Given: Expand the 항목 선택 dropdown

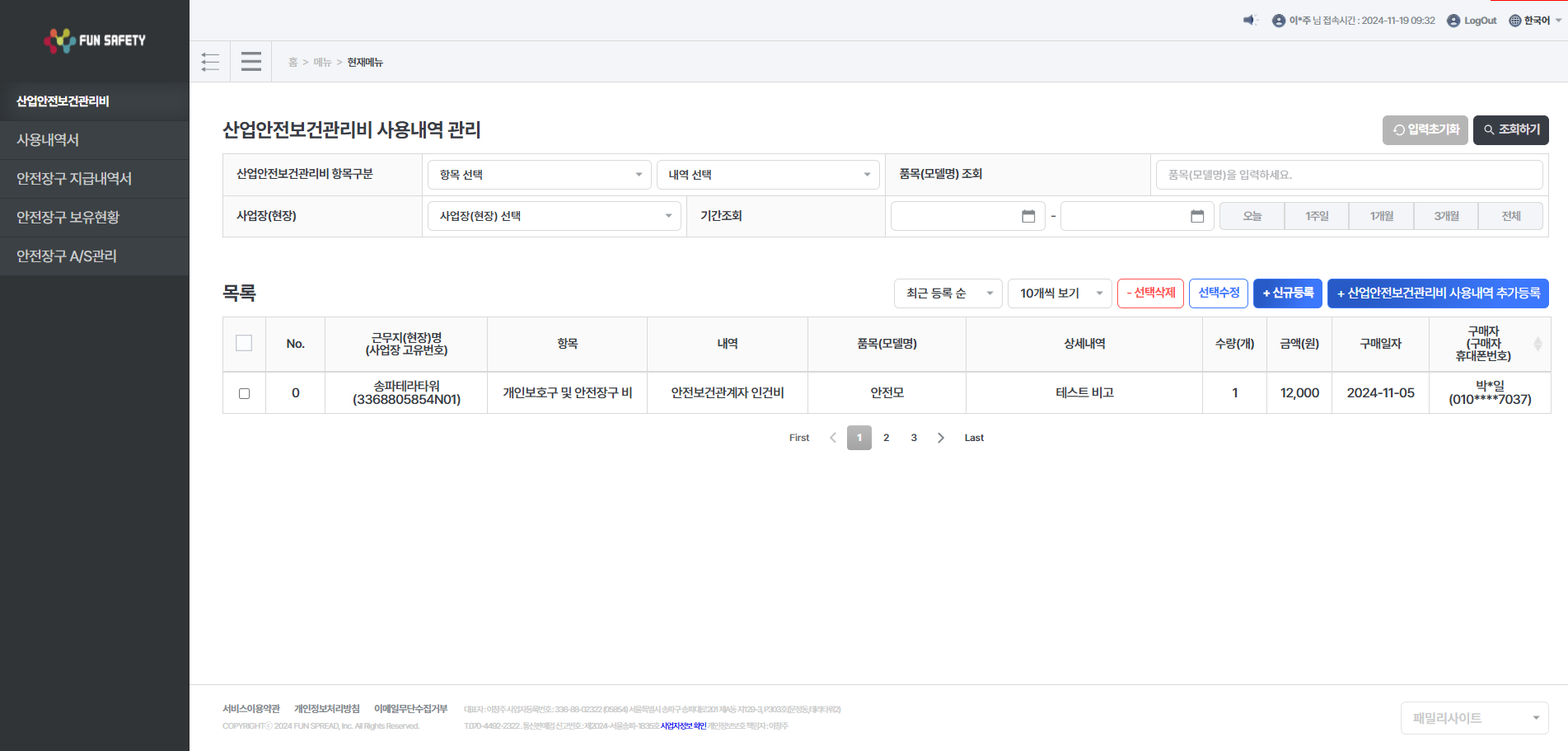Looking at the screenshot, I should click(540, 175).
